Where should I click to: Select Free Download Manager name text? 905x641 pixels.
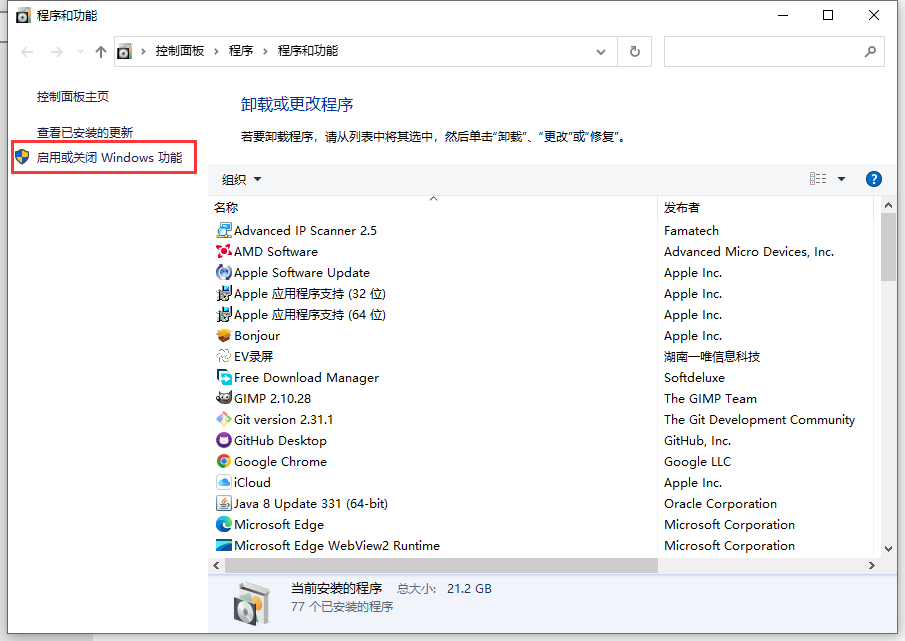tap(306, 377)
